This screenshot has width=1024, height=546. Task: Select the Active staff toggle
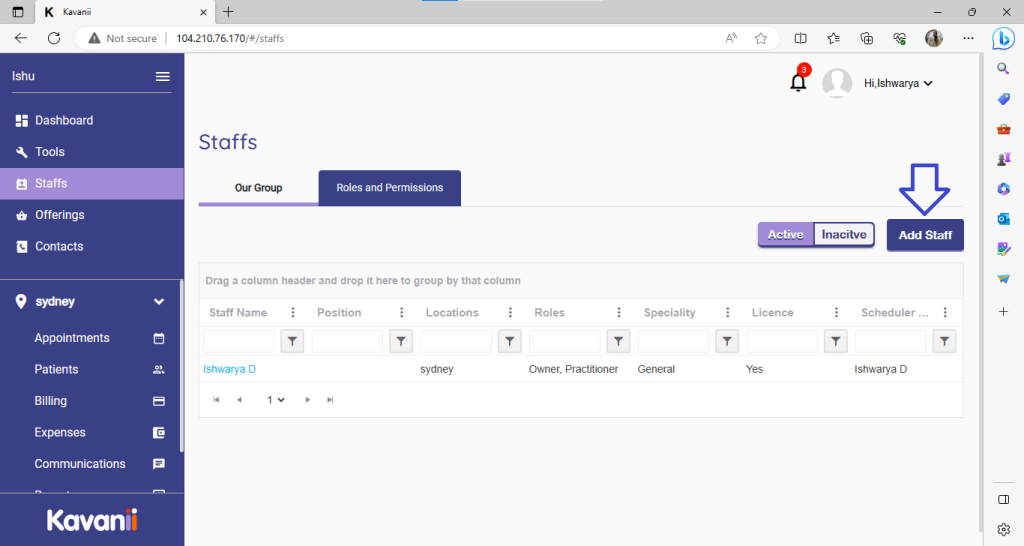(785, 235)
